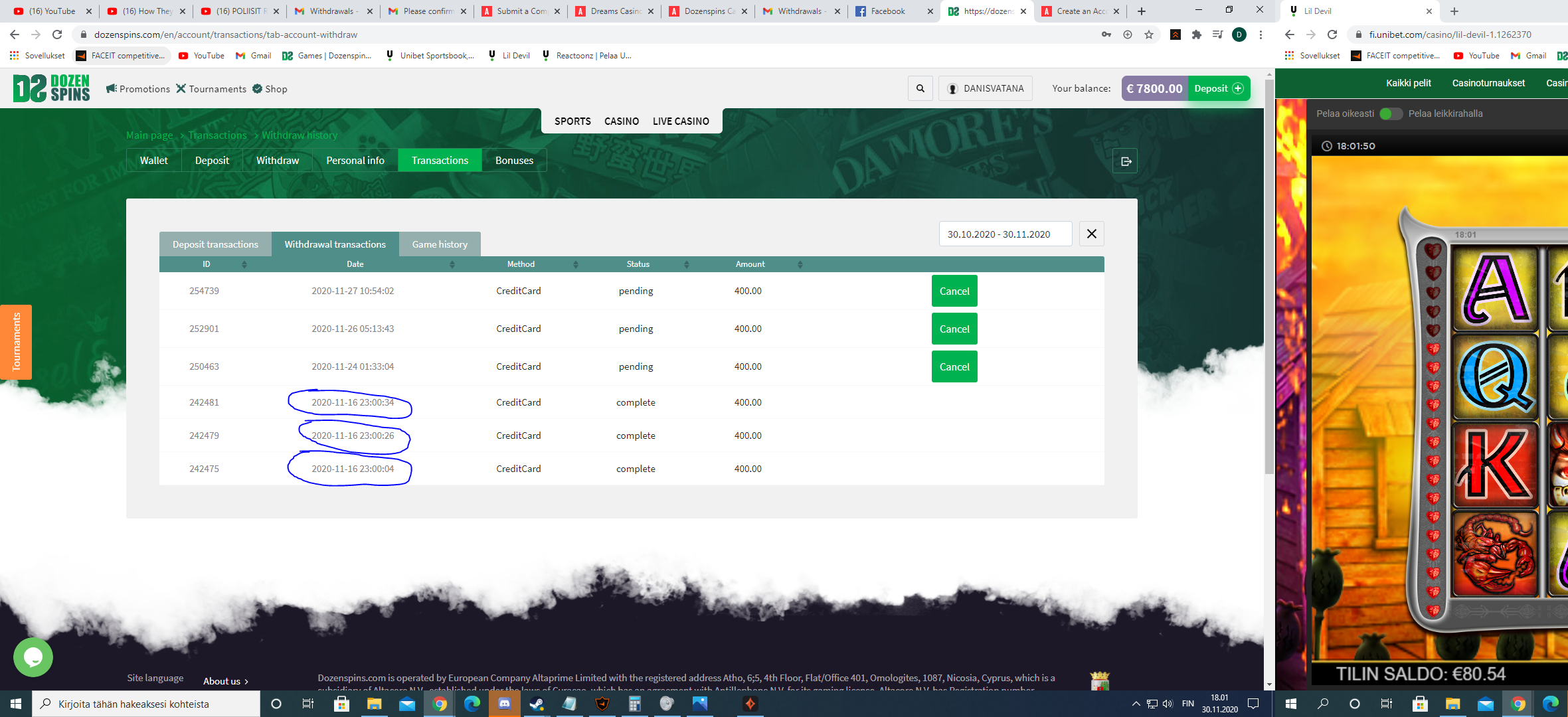1568x717 pixels.
Task: Open the Bonuses tab
Action: point(514,160)
